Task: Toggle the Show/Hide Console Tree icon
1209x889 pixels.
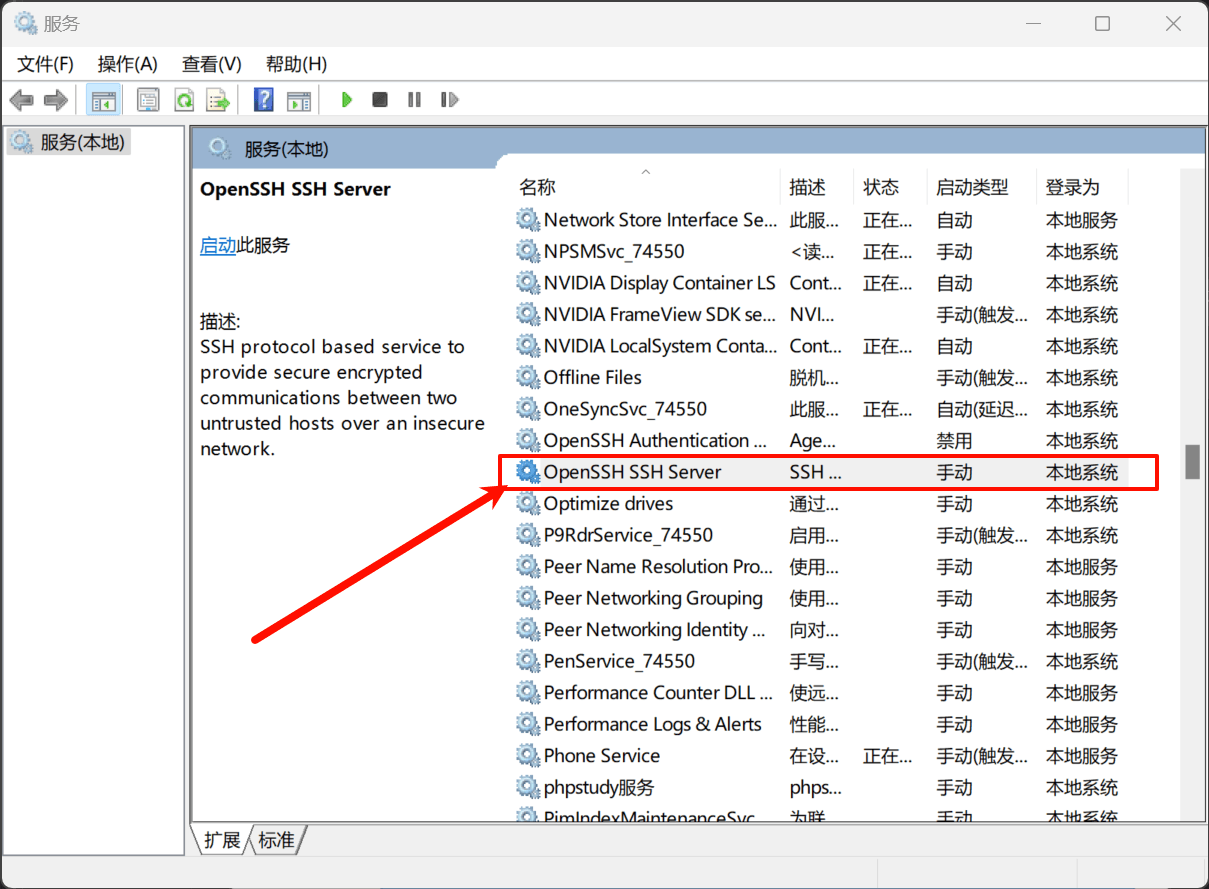Action: click(x=103, y=100)
